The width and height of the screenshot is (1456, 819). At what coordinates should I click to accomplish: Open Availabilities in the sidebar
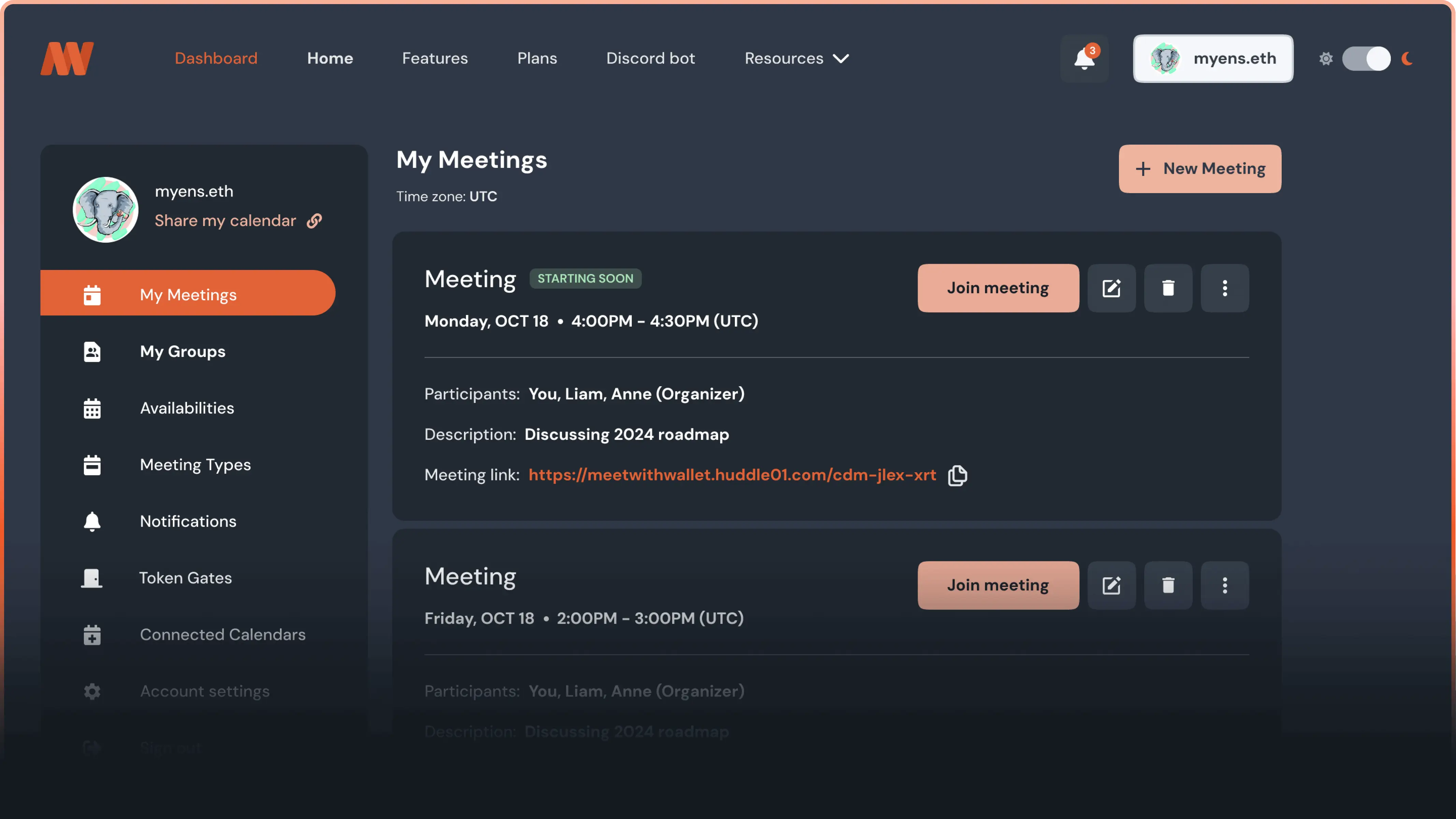[x=187, y=408]
